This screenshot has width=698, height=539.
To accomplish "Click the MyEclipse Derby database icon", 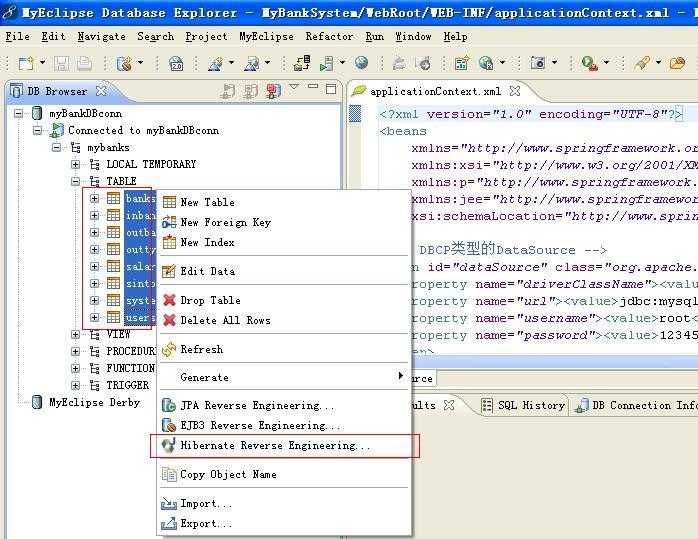I will tap(37, 401).
